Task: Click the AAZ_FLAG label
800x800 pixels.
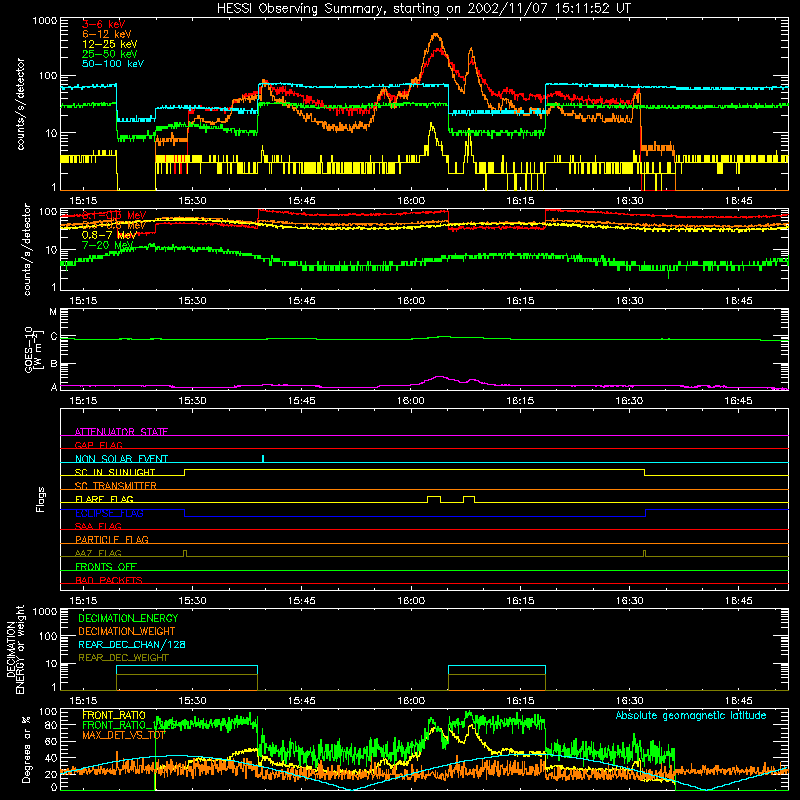Action: 98,553
